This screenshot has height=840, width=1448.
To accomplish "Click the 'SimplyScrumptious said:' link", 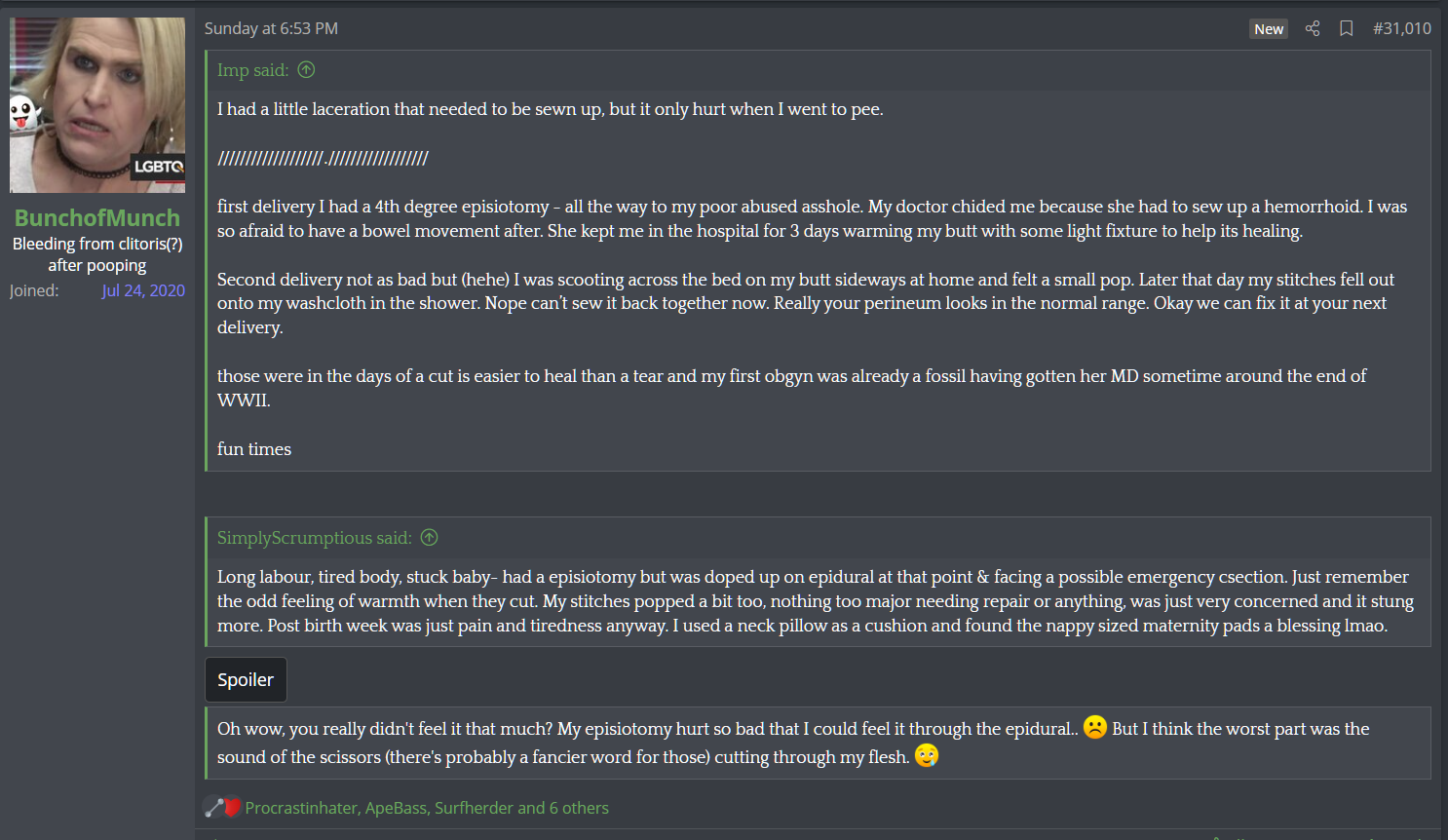I will point(314,538).
